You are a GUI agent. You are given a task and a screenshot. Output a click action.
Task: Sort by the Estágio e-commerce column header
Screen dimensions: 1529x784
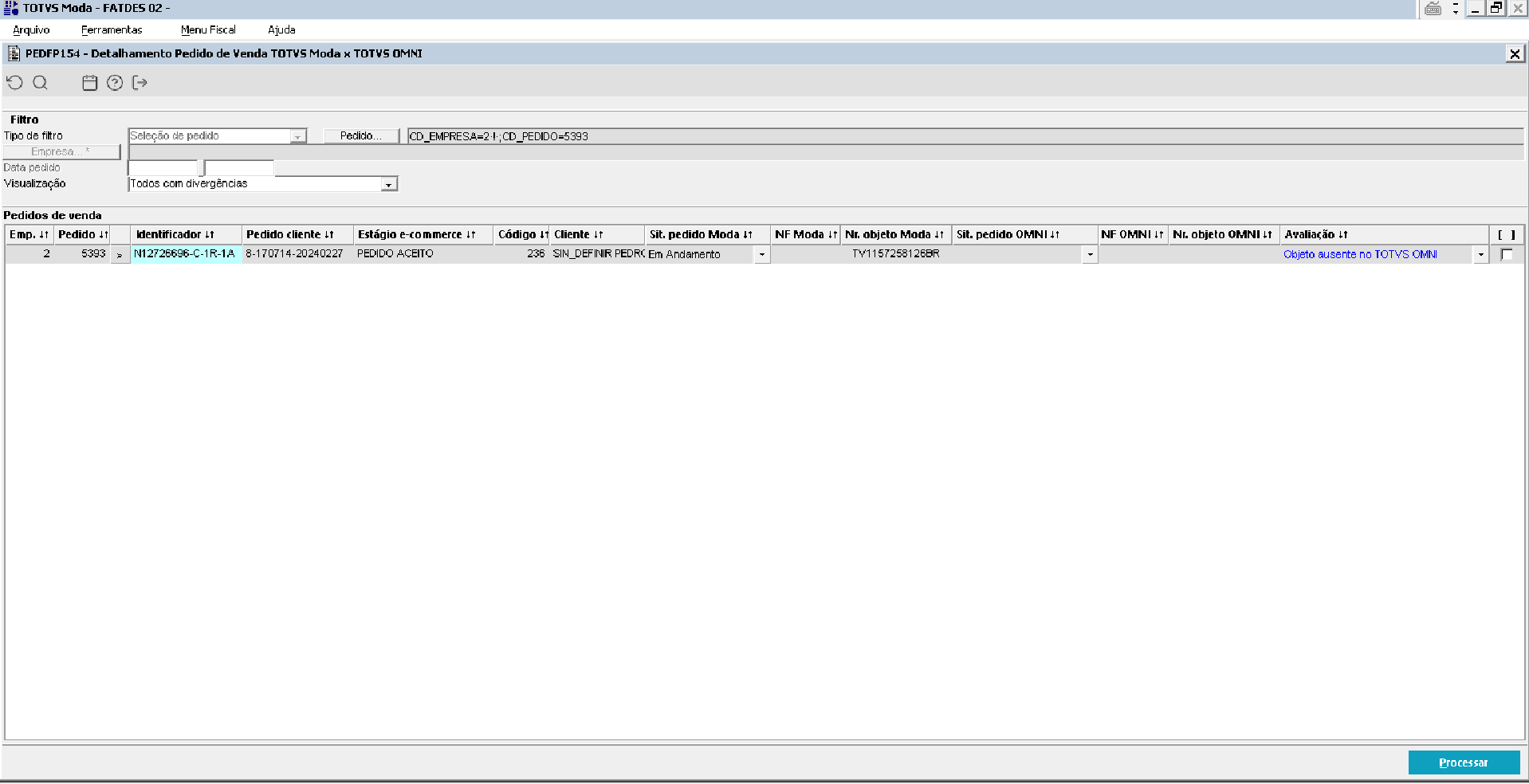423,234
